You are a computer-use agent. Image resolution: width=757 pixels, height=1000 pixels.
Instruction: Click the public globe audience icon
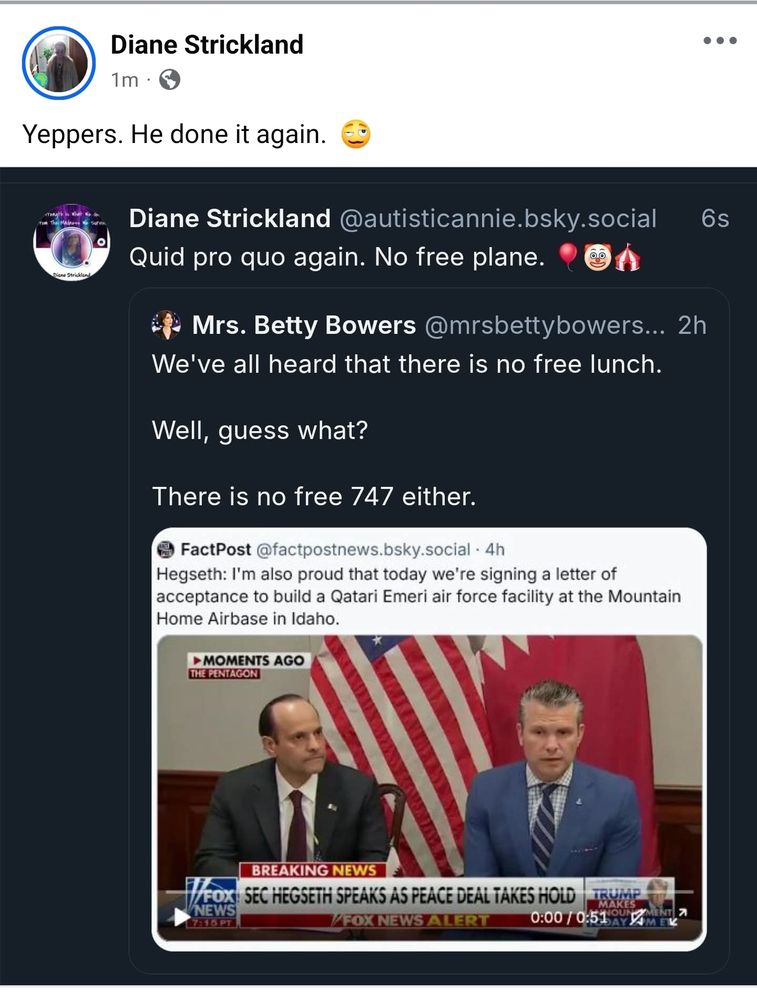[x=170, y=80]
